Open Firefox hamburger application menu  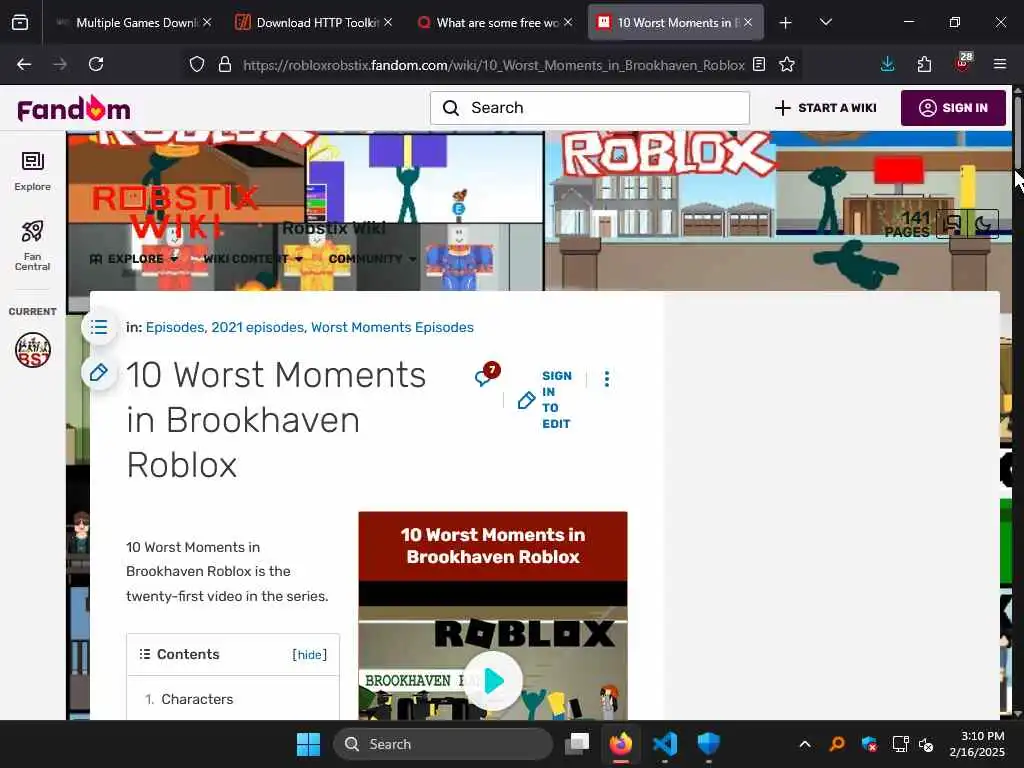click(1000, 64)
